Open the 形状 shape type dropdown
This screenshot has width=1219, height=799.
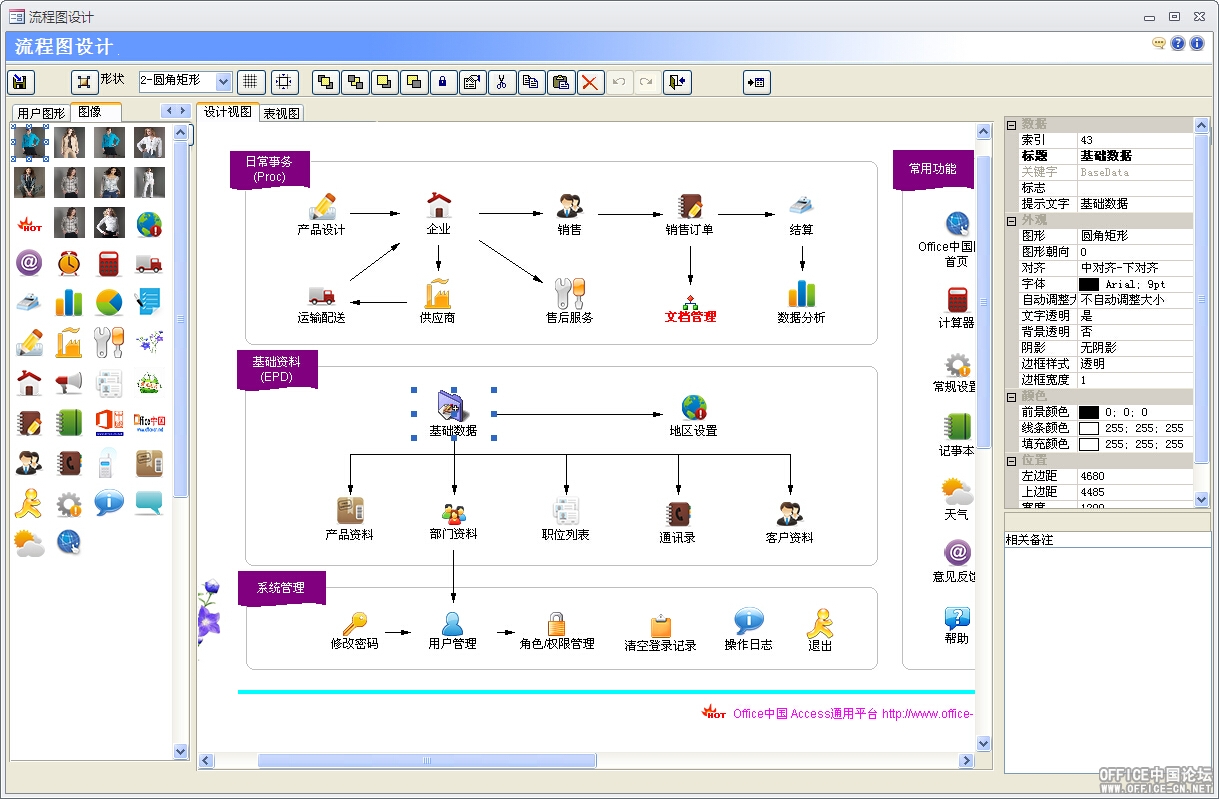(x=224, y=81)
